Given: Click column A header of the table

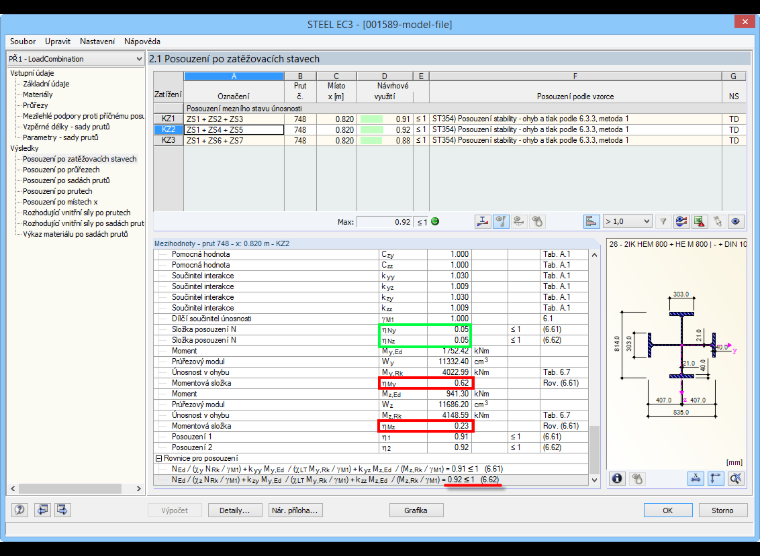Looking at the screenshot, I should click(x=234, y=76).
